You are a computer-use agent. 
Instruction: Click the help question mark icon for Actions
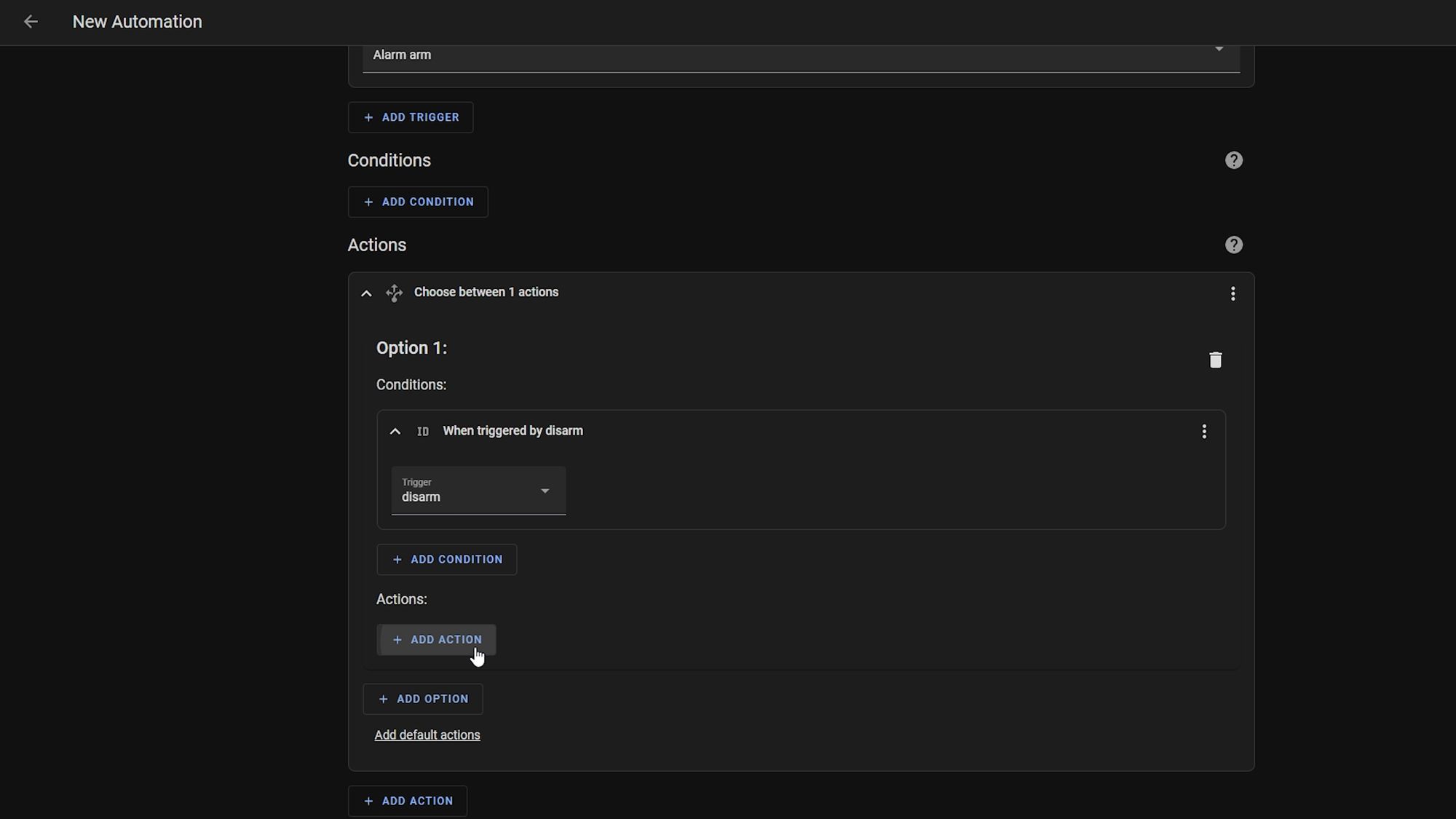click(x=1234, y=245)
